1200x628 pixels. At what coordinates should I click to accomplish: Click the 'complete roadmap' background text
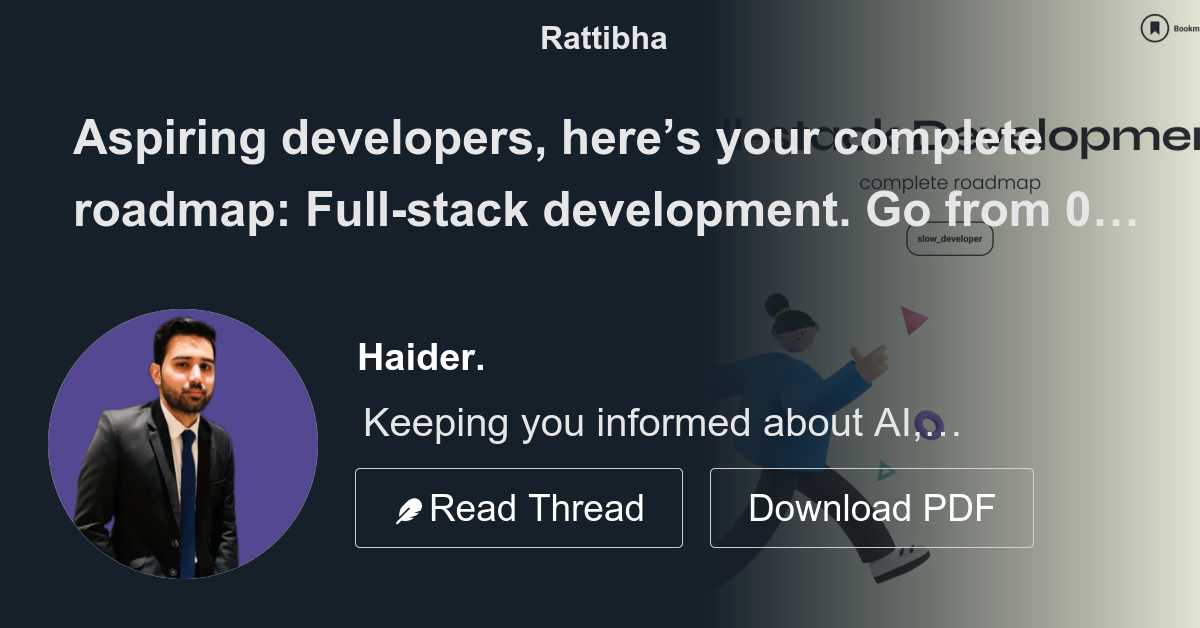948,183
